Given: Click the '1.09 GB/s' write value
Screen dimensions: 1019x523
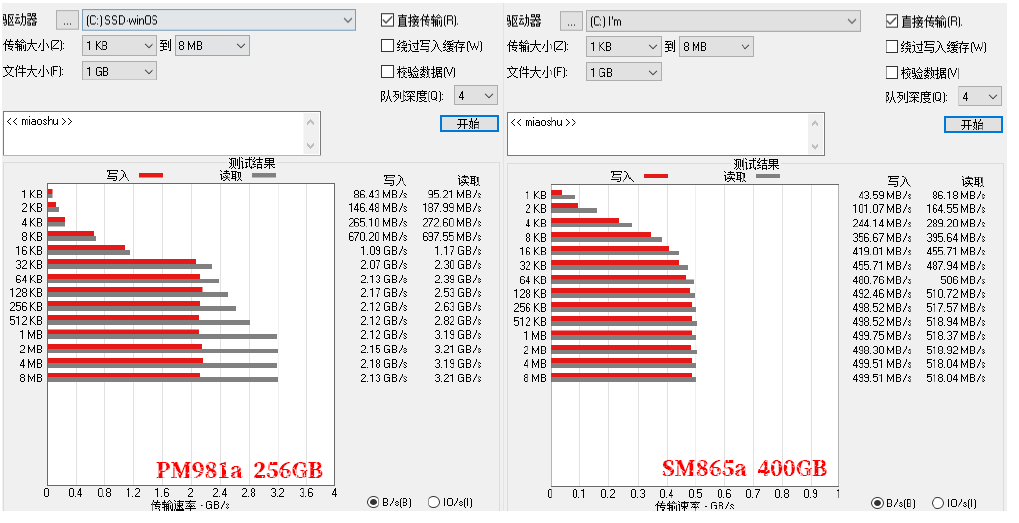Looking at the screenshot, I should coord(384,250).
